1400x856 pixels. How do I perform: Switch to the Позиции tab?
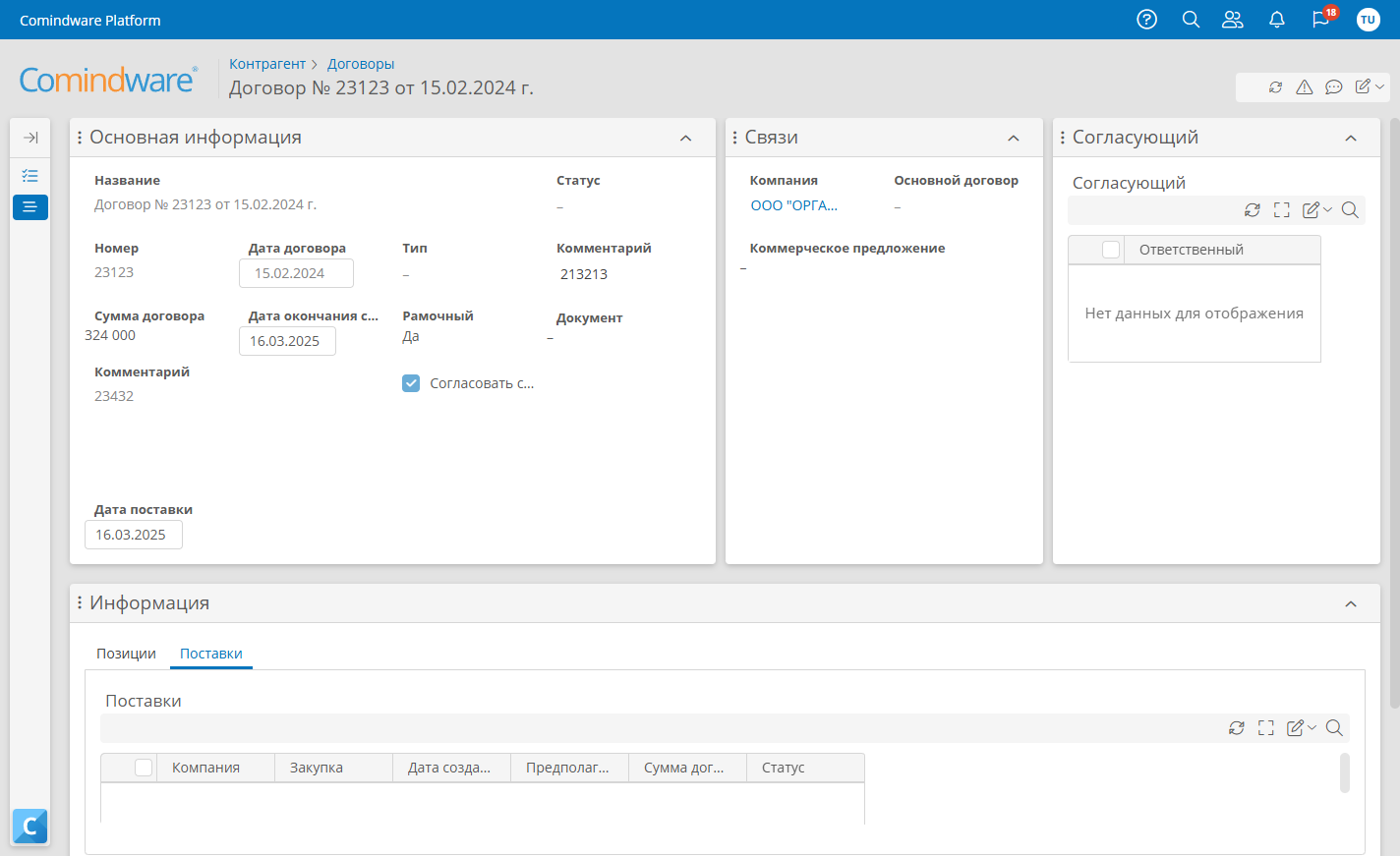click(126, 654)
